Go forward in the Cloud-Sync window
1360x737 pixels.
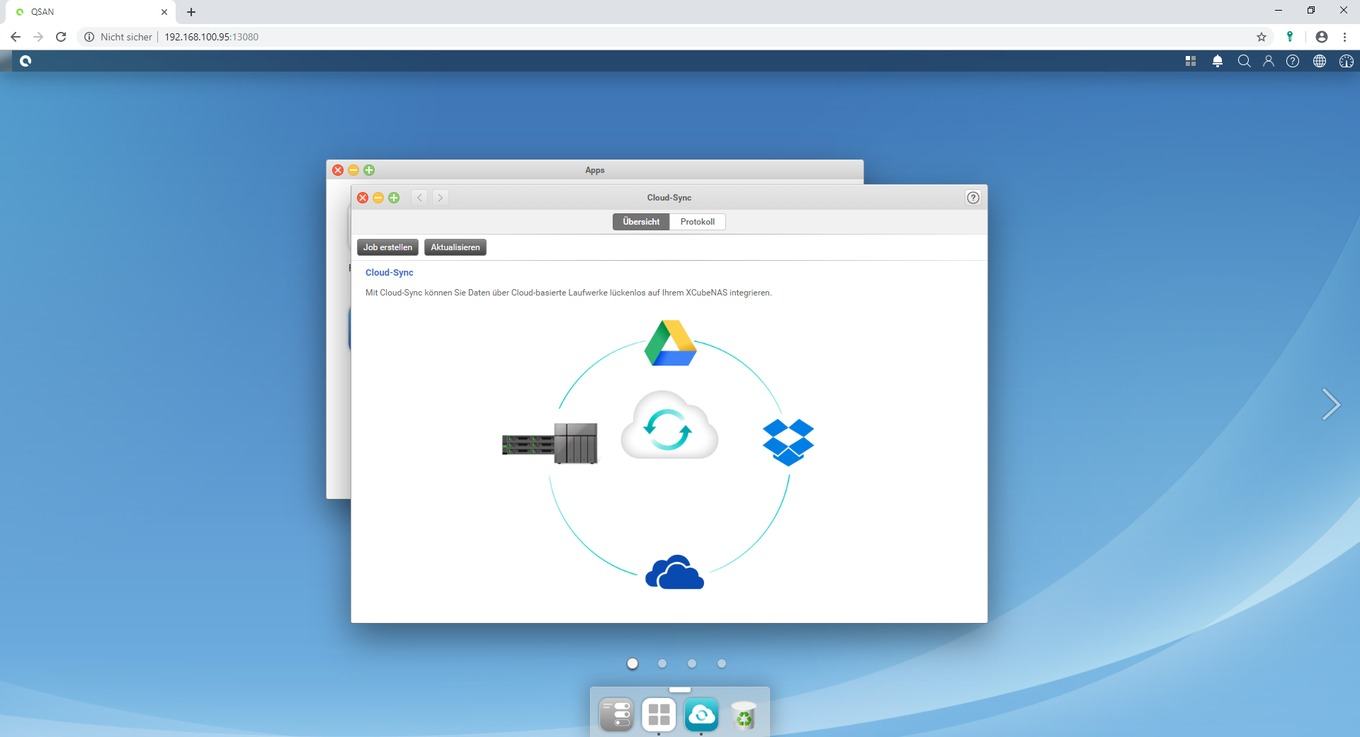click(x=440, y=197)
